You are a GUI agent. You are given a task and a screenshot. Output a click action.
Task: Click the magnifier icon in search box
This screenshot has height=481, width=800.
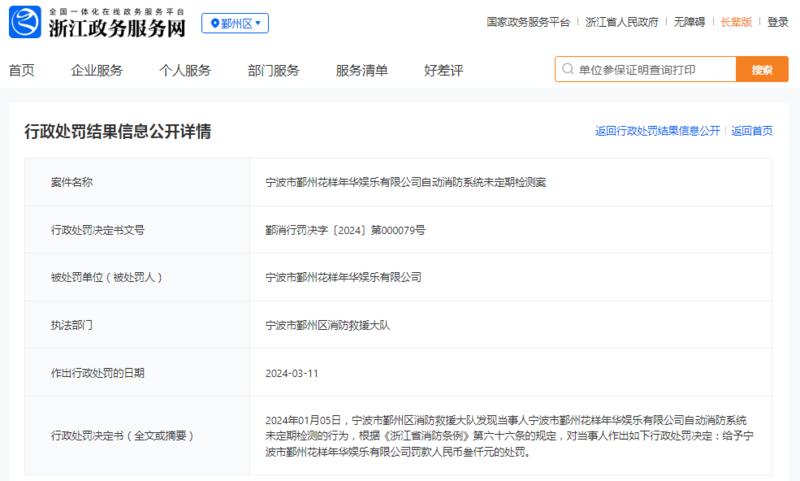pos(567,69)
